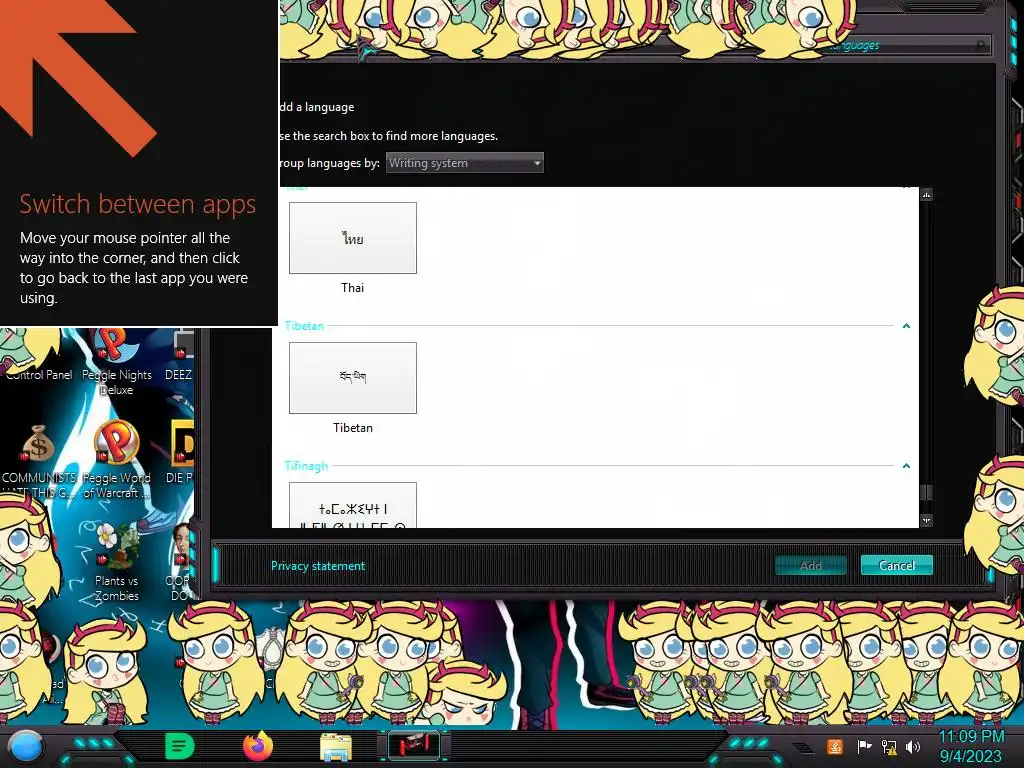Open the Writing system grouping dropdown
This screenshot has width=1024, height=768.
click(464, 163)
